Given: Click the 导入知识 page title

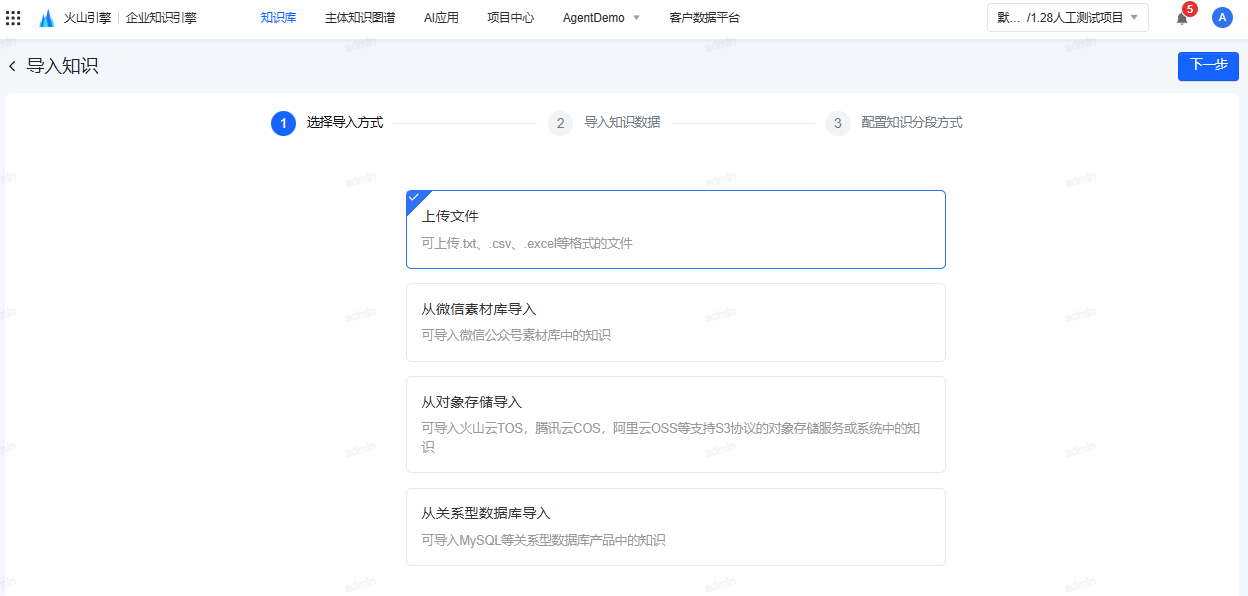Looking at the screenshot, I should 62,66.
